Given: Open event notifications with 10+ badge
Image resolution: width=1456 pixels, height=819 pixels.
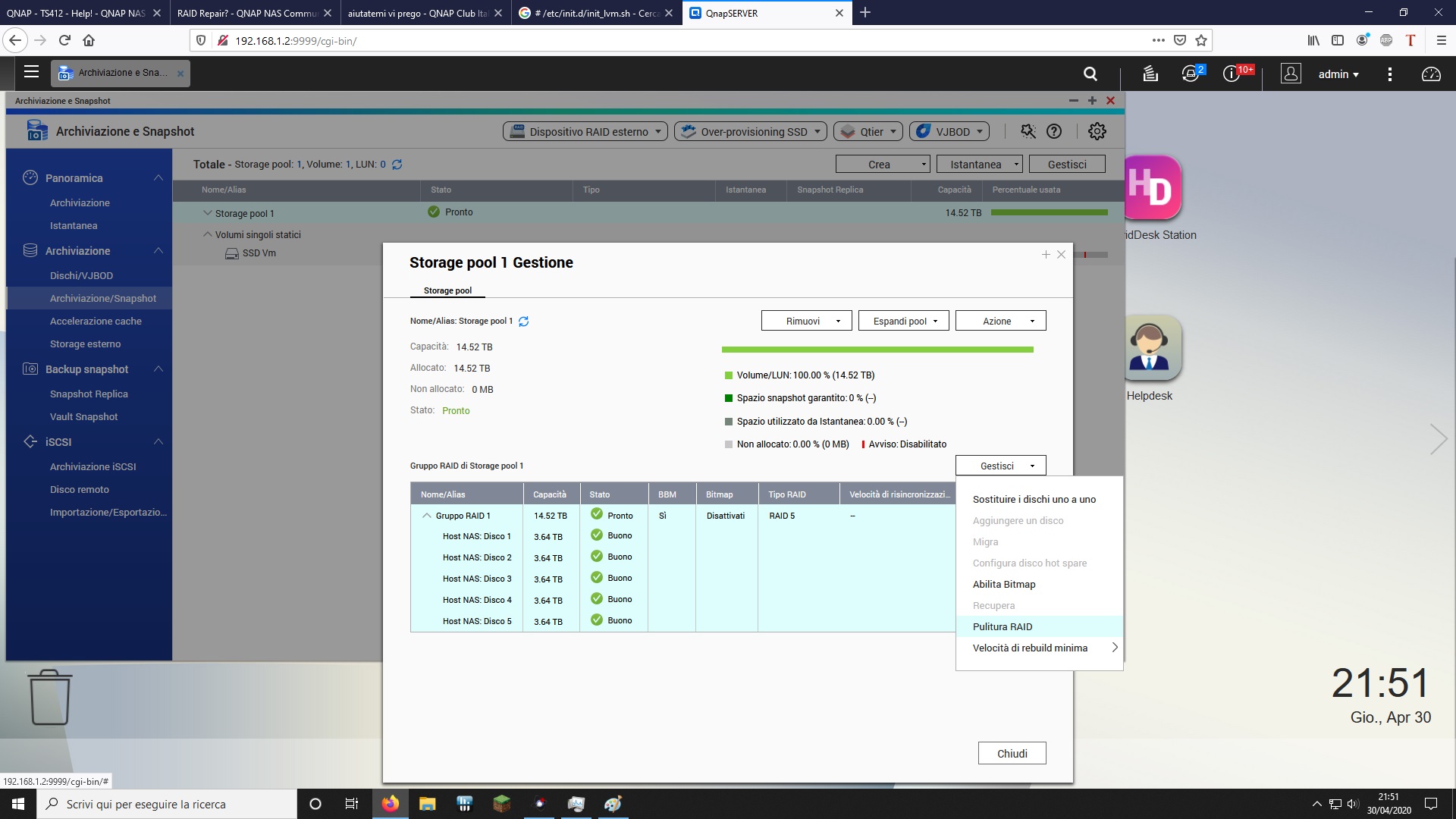Looking at the screenshot, I should 1231,74.
